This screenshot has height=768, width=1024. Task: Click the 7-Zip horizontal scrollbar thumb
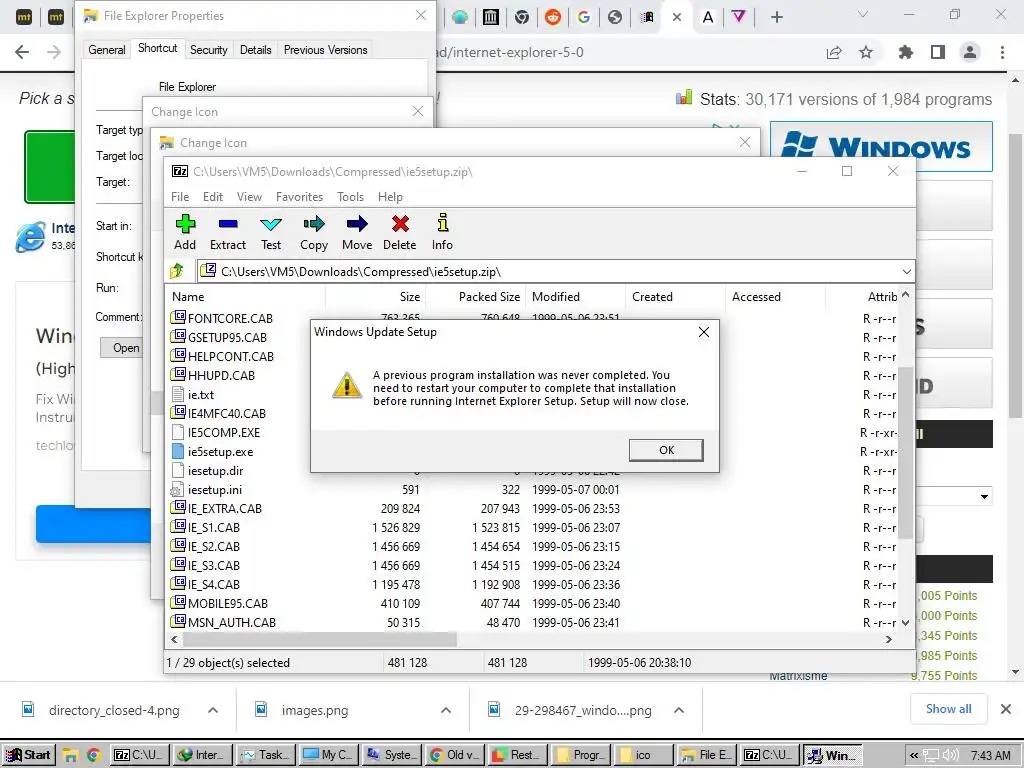pyautogui.click(x=319, y=639)
